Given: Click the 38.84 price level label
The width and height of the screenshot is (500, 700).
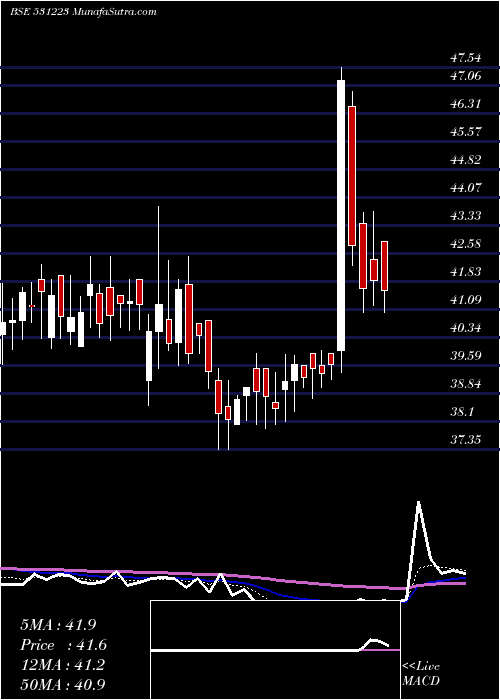Looking at the screenshot, I should point(466,383).
